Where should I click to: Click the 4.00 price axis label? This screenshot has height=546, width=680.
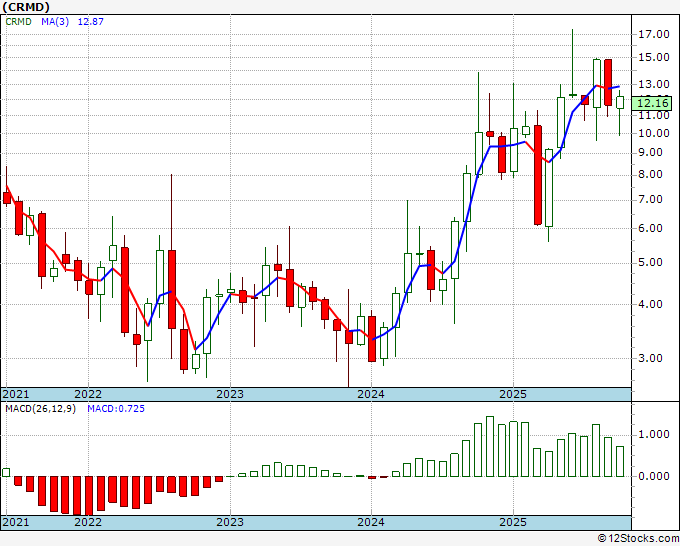(650, 304)
